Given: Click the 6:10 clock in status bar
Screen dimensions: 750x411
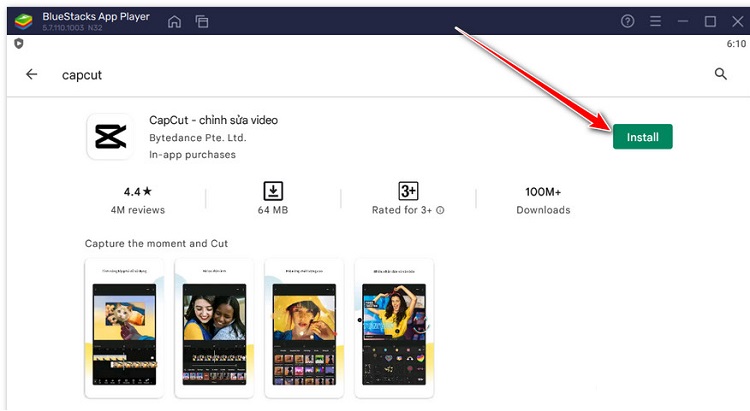Looking at the screenshot, I should [x=736, y=44].
